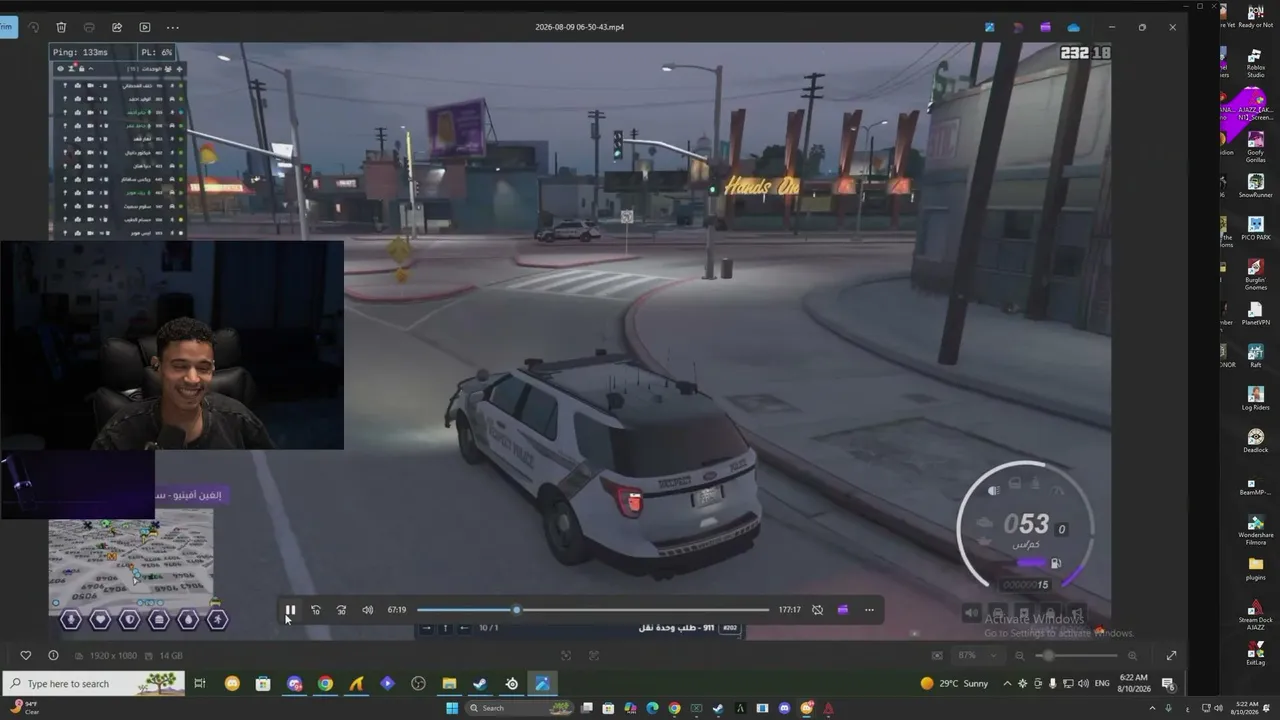
Task: Adjust the zoom level slider
Action: pos(1076,656)
